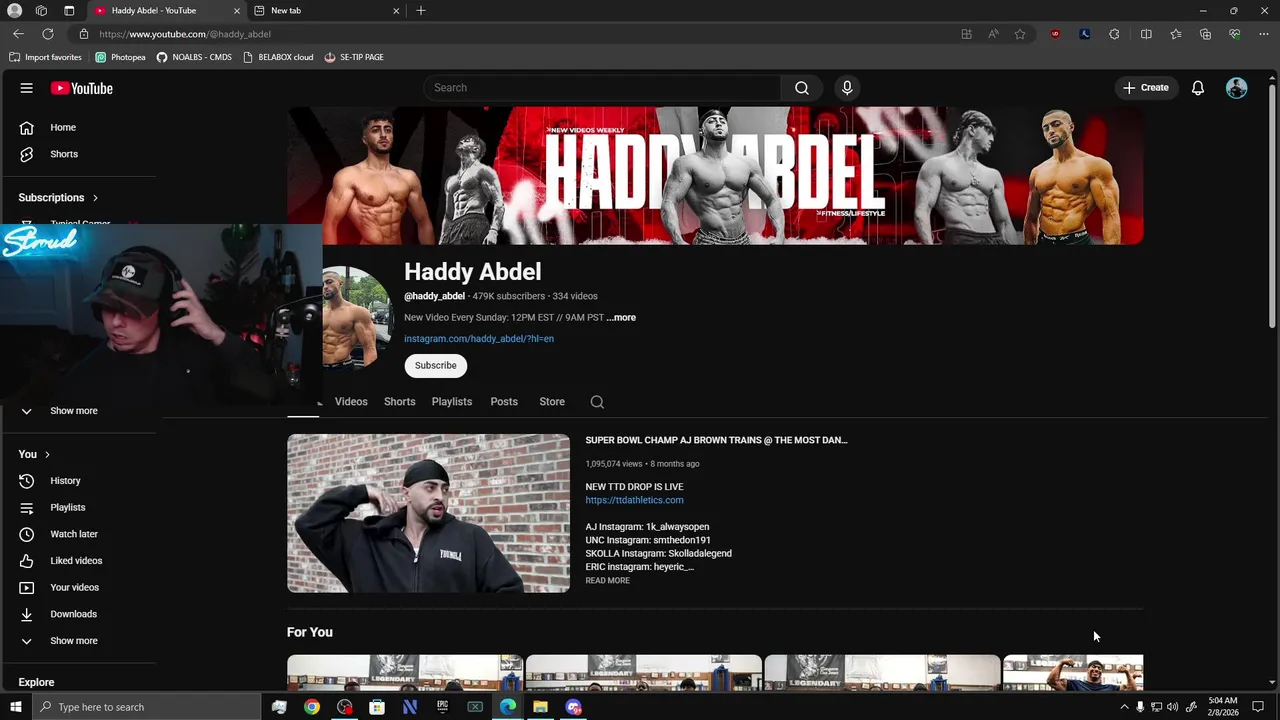Click the page vertical scrollbar
The height and width of the screenshot is (720, 1280).
[x=1272, y=206]
